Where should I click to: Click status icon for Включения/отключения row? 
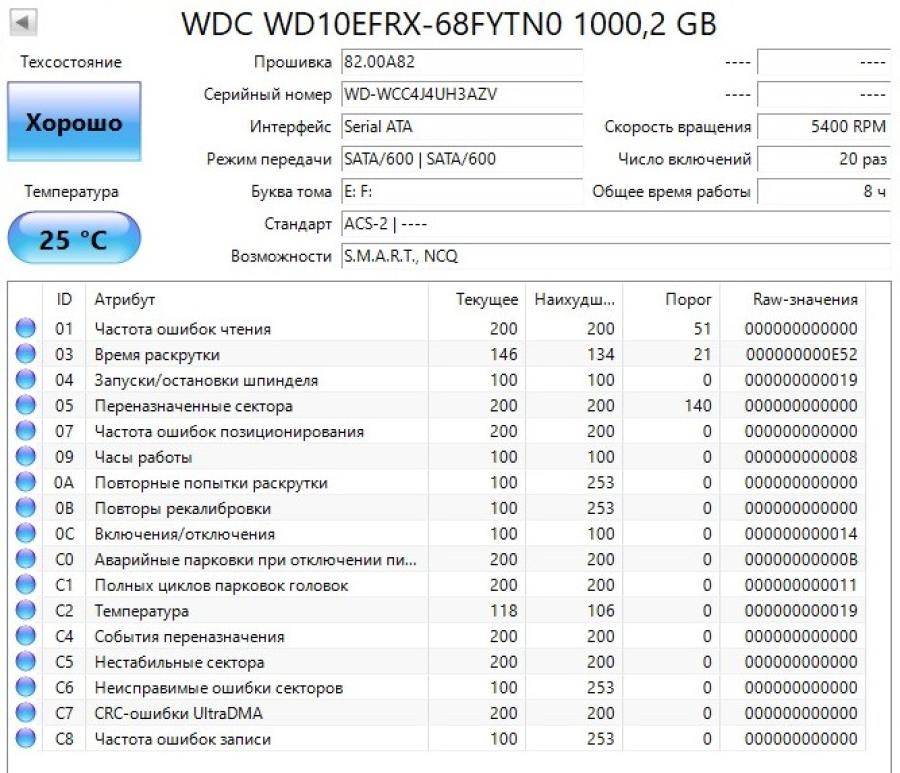[25, 533]
